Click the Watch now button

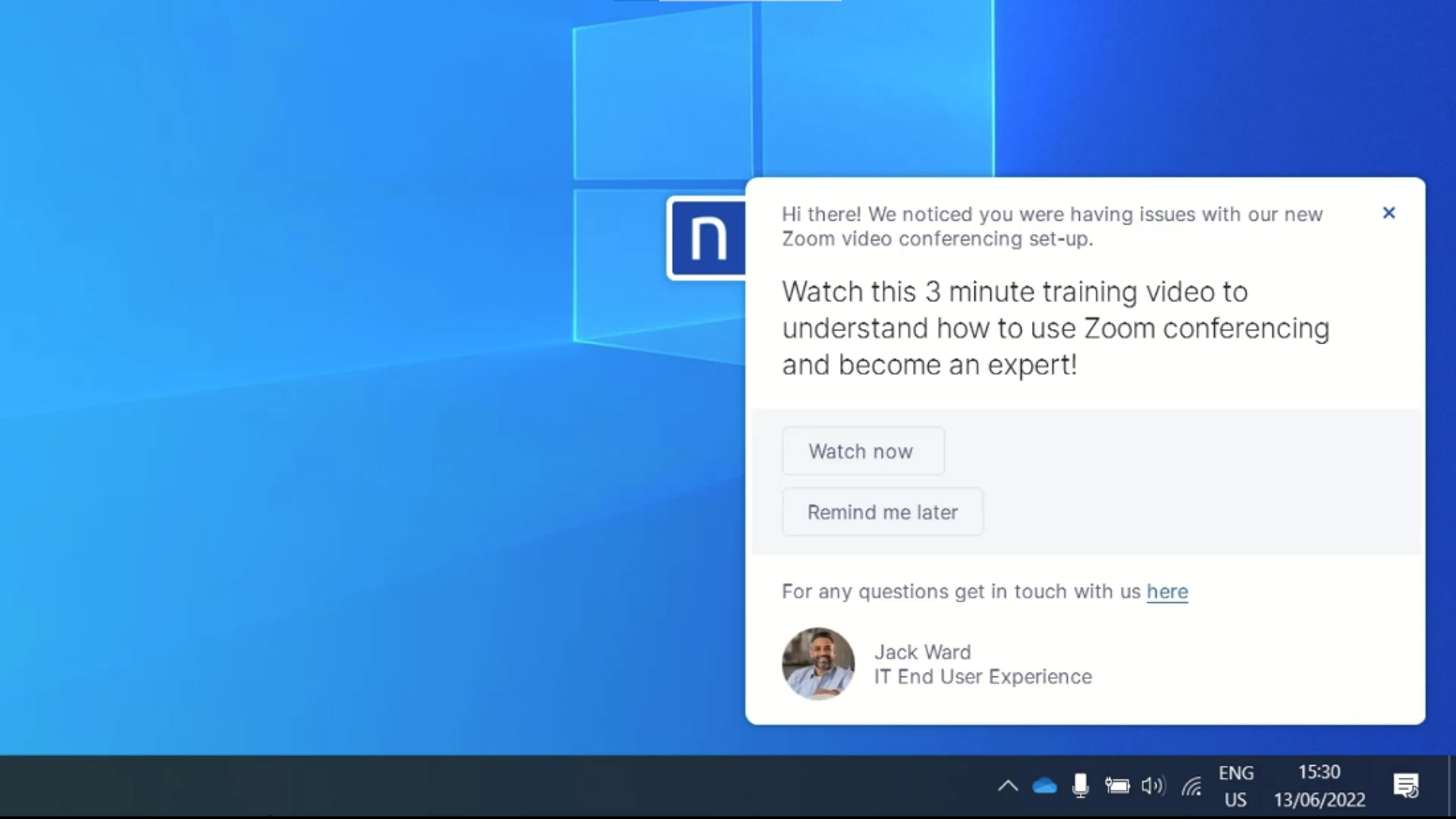[x=862, y=451]
